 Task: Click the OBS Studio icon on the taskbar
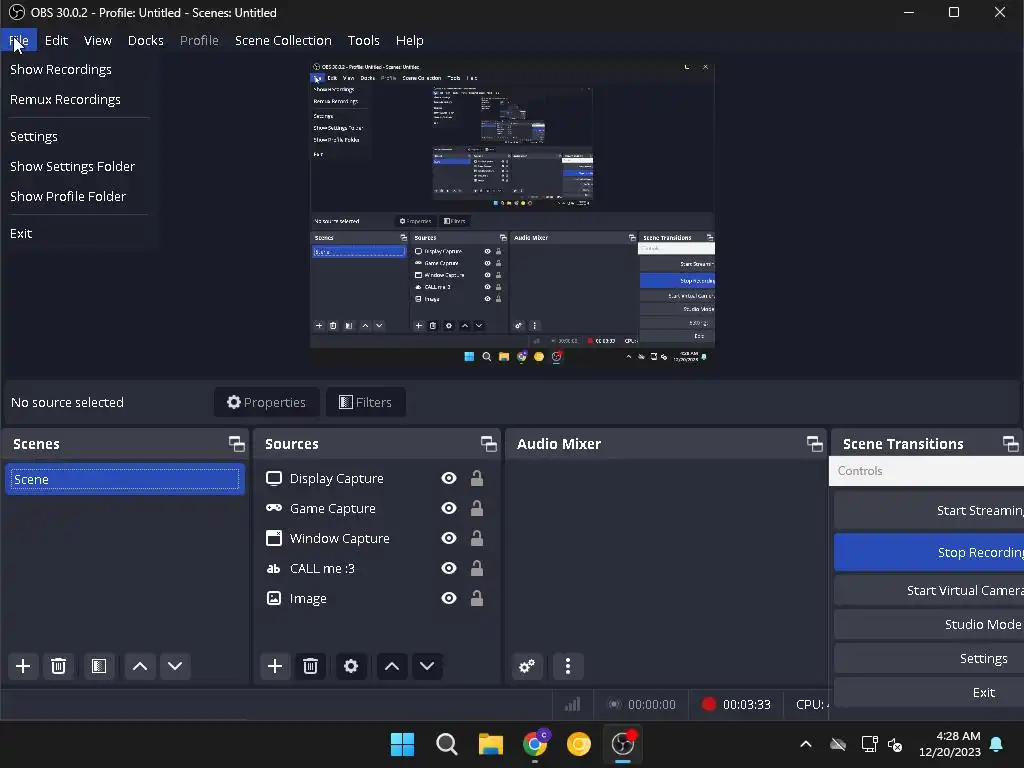click(x=622, y=744)
